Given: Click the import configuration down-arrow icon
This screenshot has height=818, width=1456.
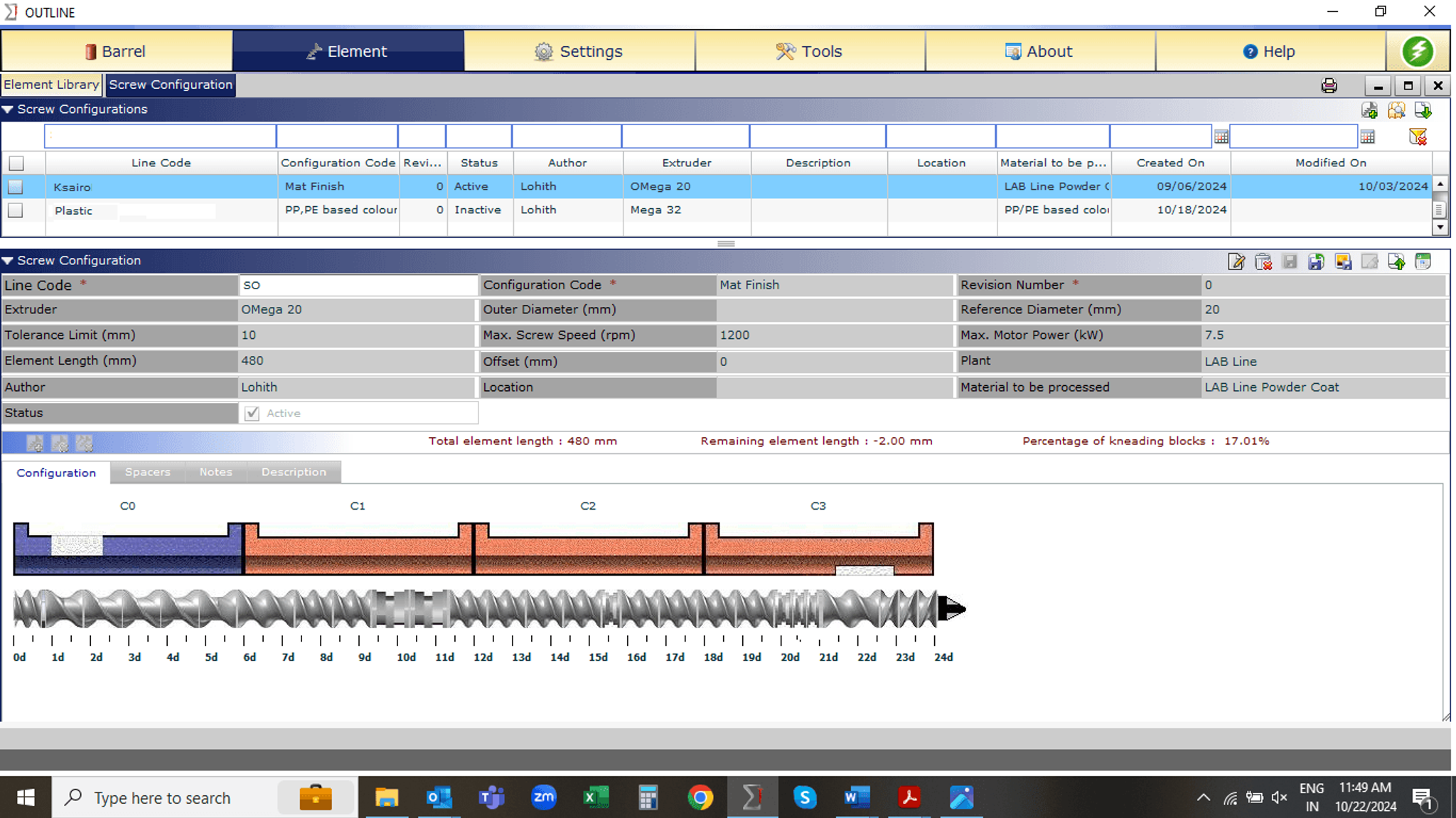Looking at the screenshot, I should 1423,110.
